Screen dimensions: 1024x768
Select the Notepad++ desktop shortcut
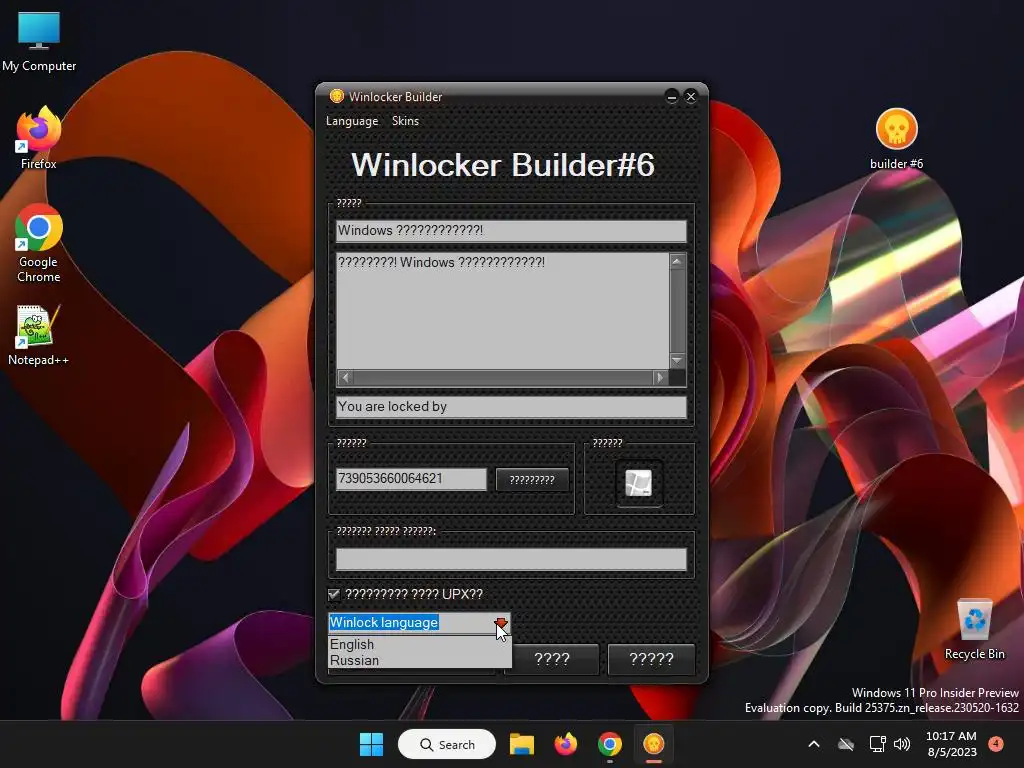(x=38, y=335)
